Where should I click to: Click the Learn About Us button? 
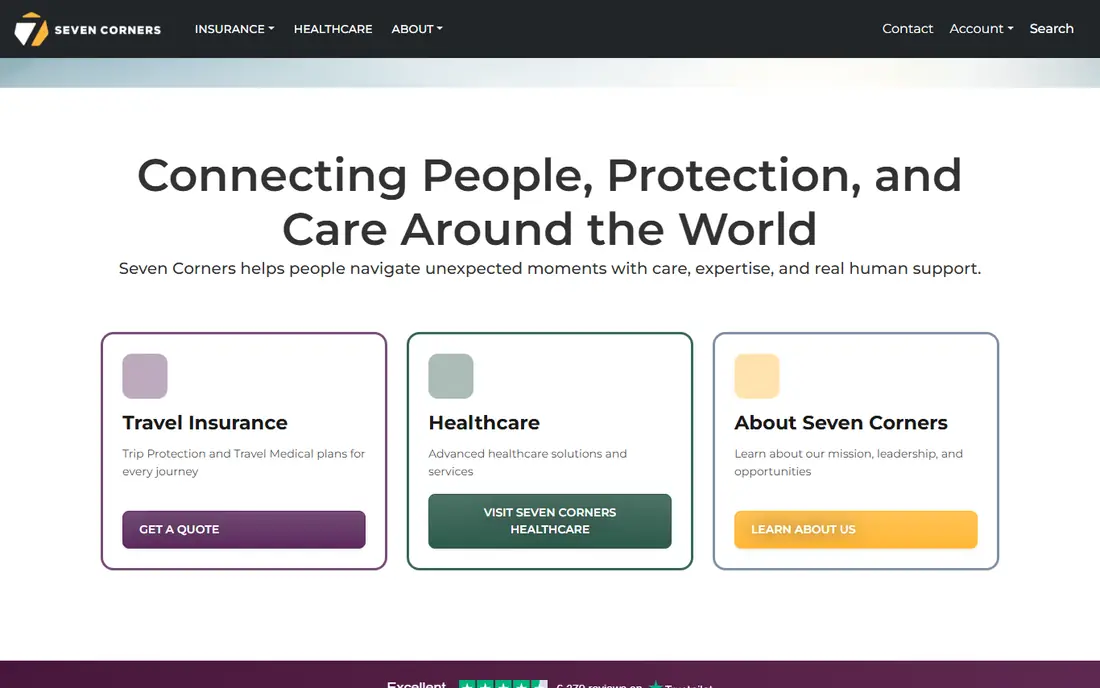click(855, 530)
